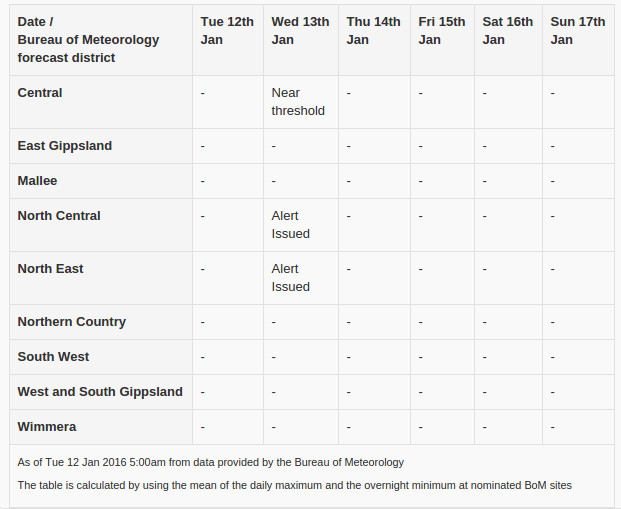Select West and South Gippsland row label

100,392
